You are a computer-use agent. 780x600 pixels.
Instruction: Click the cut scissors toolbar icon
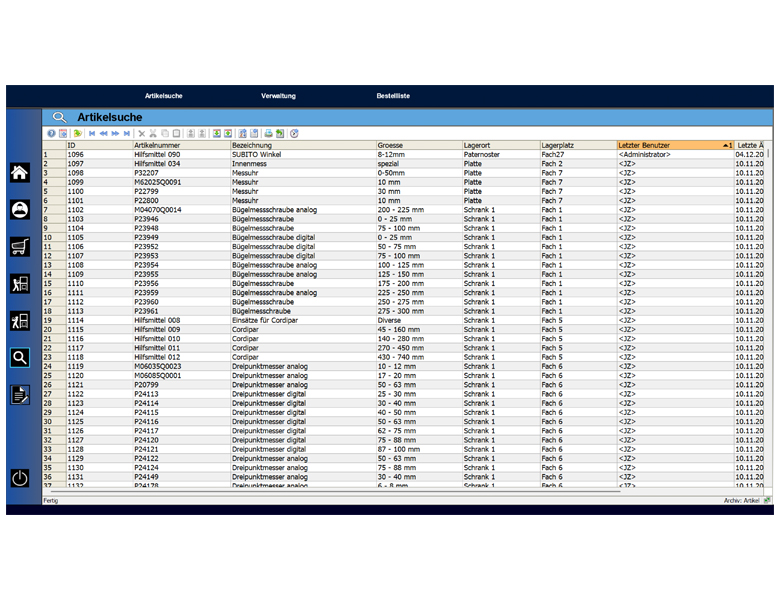pyautogui.click(x=153, y=133)
